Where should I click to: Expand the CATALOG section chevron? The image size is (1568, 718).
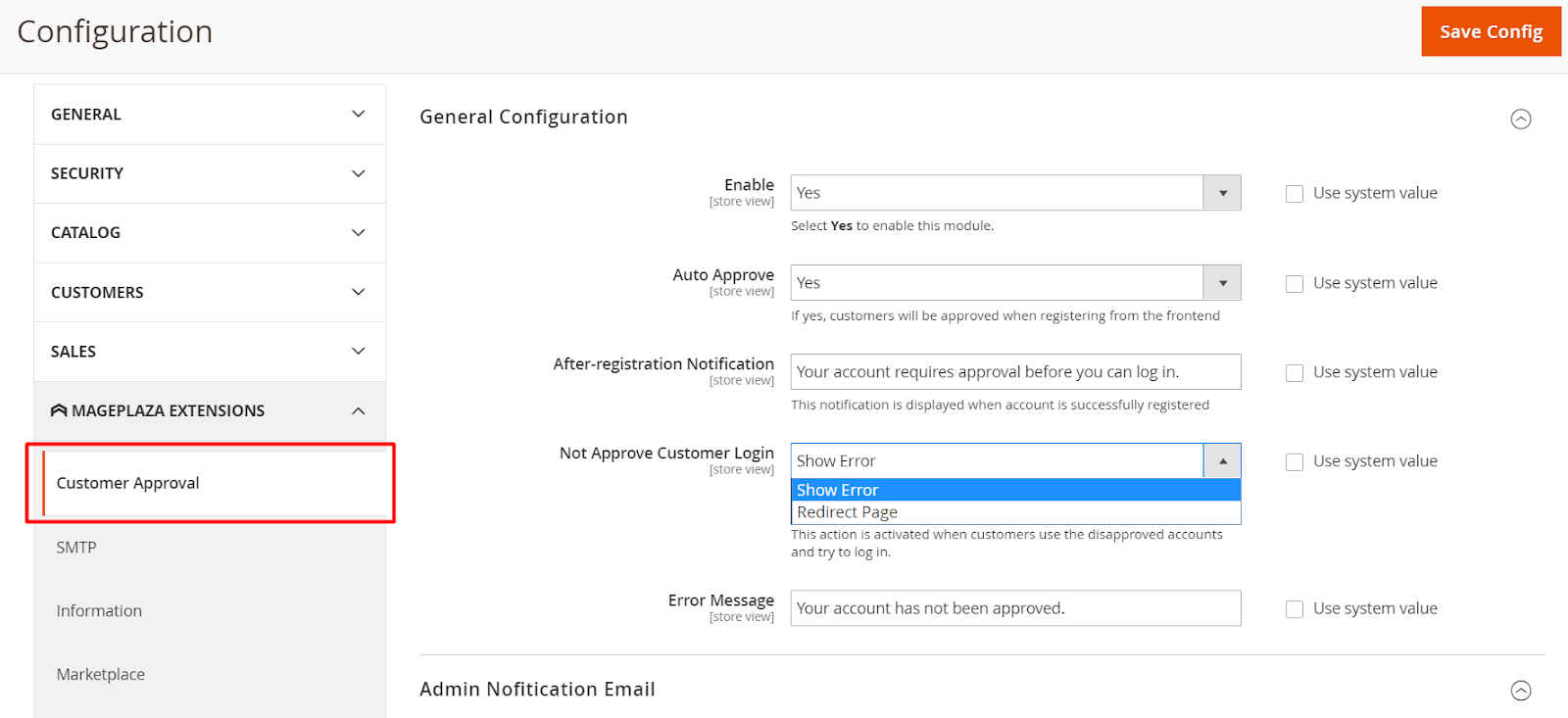(x=359, y=233)
